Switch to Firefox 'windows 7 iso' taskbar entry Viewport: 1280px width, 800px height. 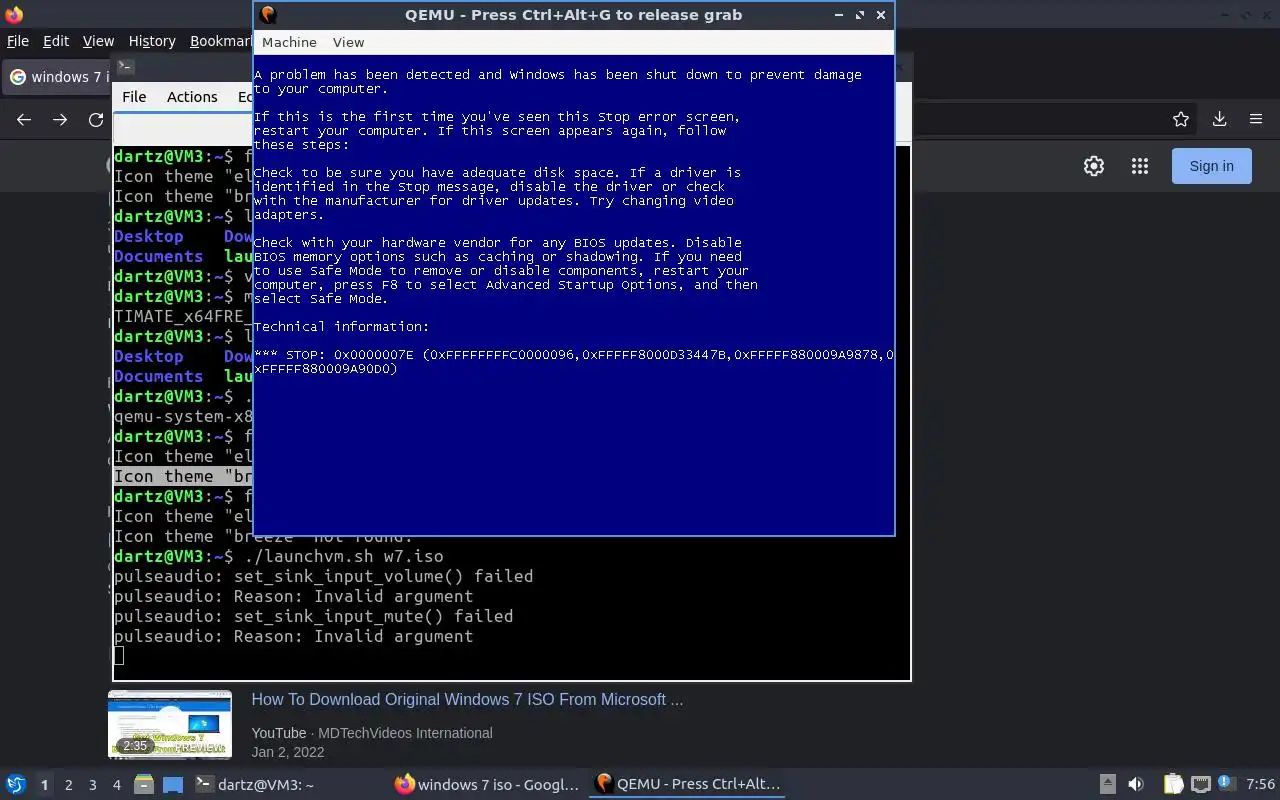[488, 784]
